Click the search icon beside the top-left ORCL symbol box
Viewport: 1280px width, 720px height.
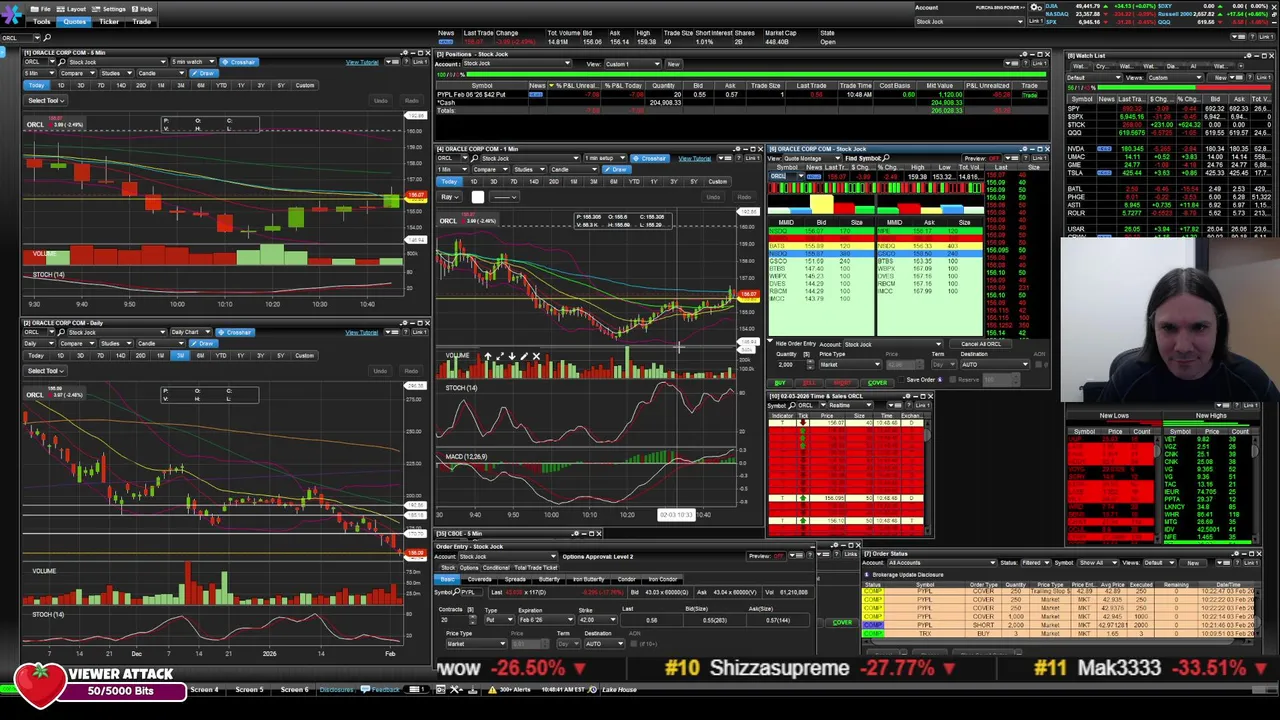[x=48, y=38]
